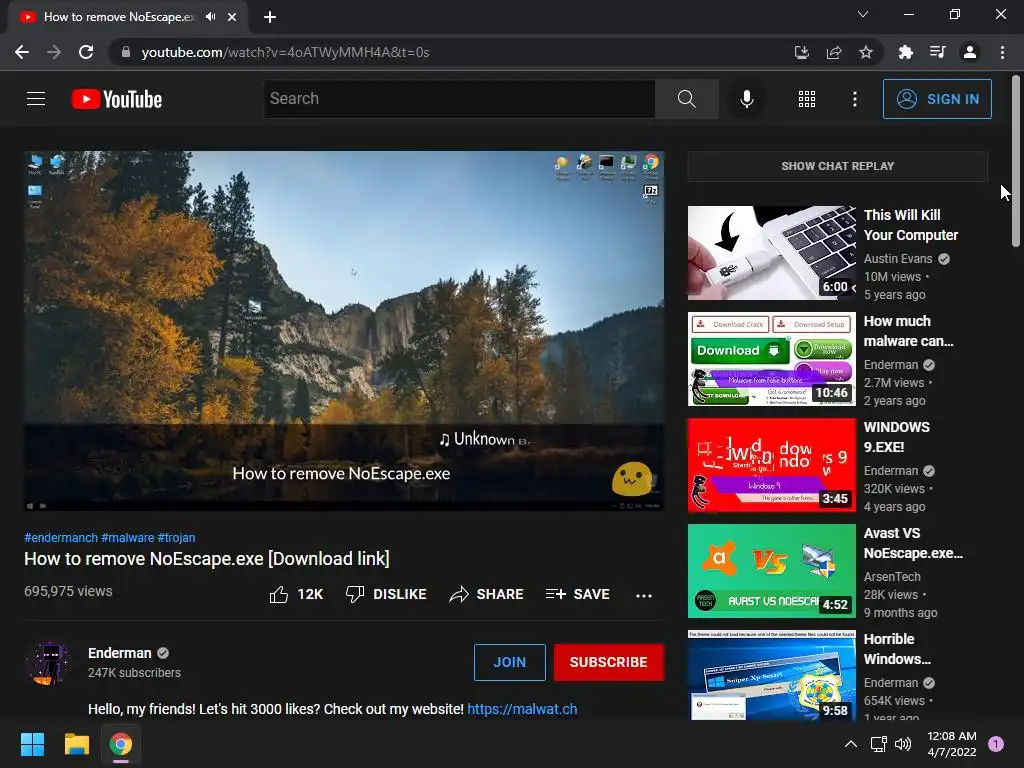Save the video to a playlist
Viewport: 1024px width, 768px height.
[578, 594]
